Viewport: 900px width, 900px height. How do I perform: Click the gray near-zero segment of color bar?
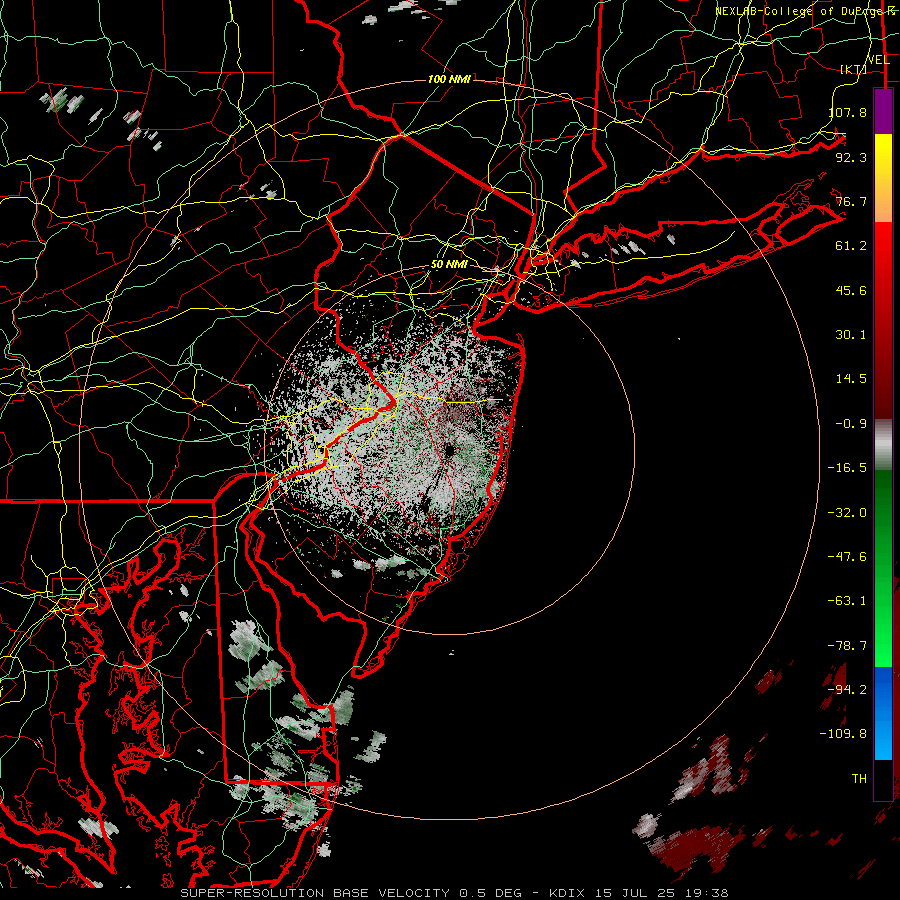click(x=883, y=445)
